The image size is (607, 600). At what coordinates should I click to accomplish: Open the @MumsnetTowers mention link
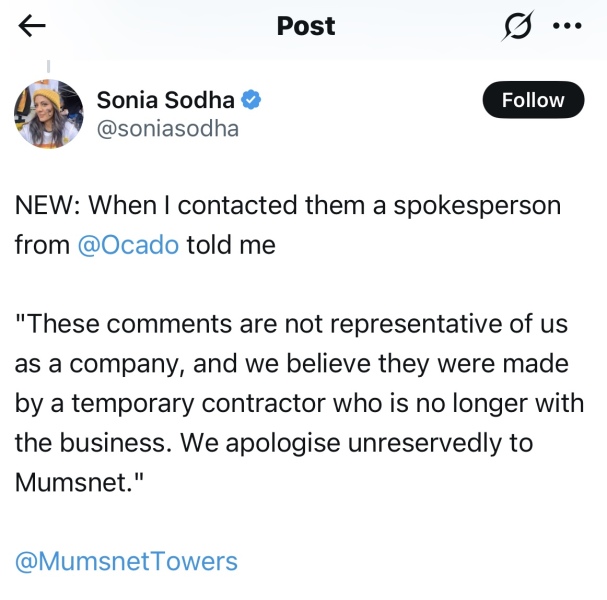pyautogui.click(x=126, y=560)
